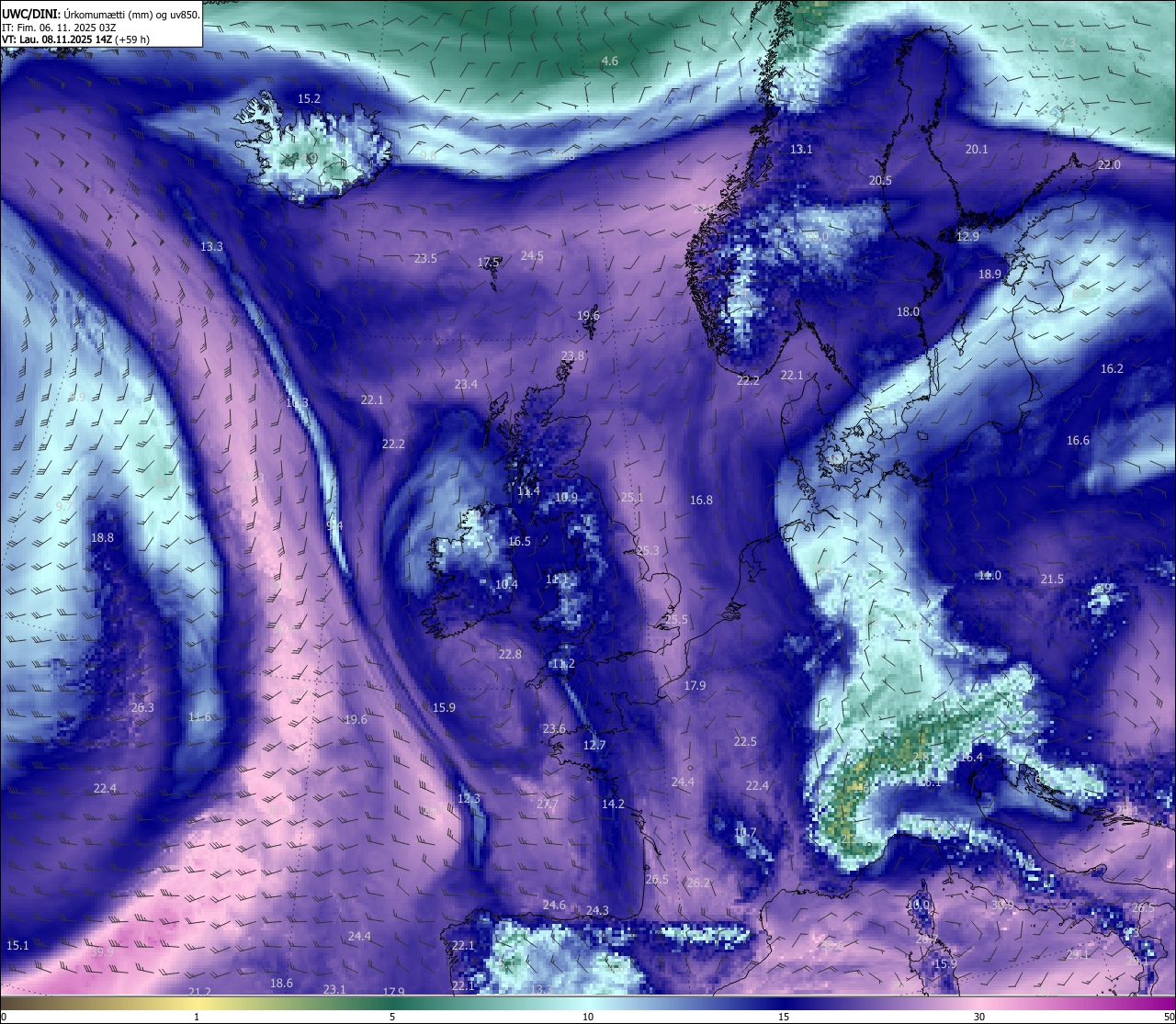Click the 10.0 value label
The image size is (1176, 1024).
pyautogui.click(x=918, y=904)
